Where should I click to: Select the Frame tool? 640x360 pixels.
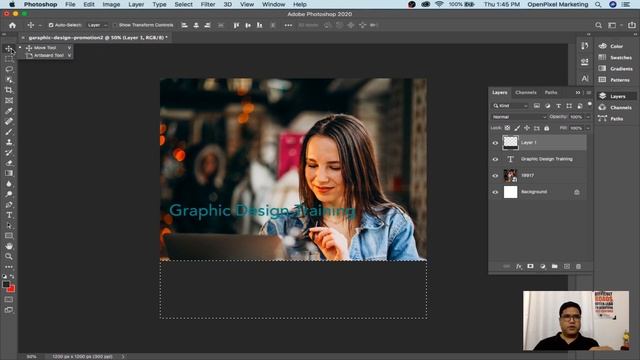pyautogui.click(x=9, y=100)
